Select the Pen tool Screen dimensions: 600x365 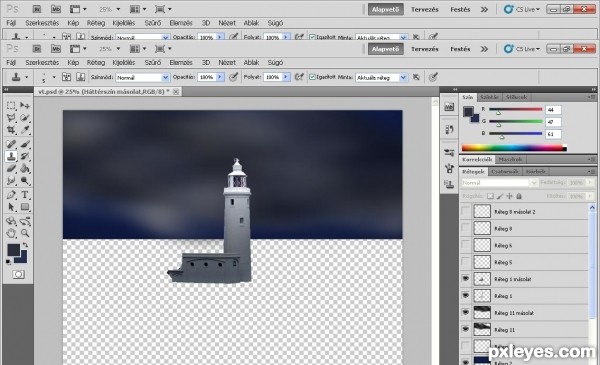11,195
